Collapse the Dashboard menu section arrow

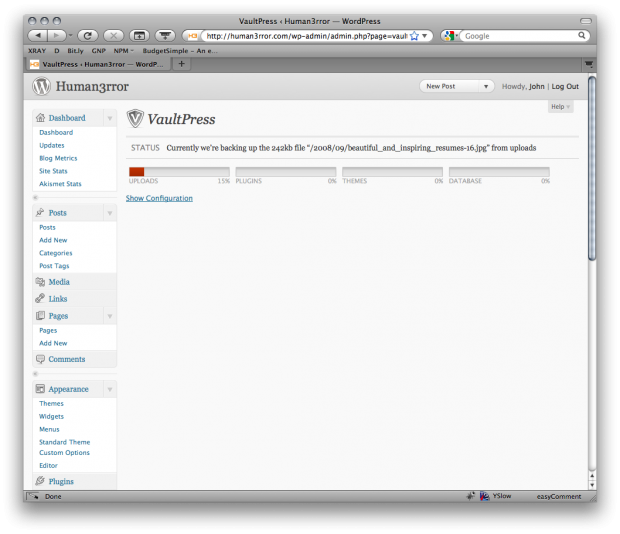110,118
